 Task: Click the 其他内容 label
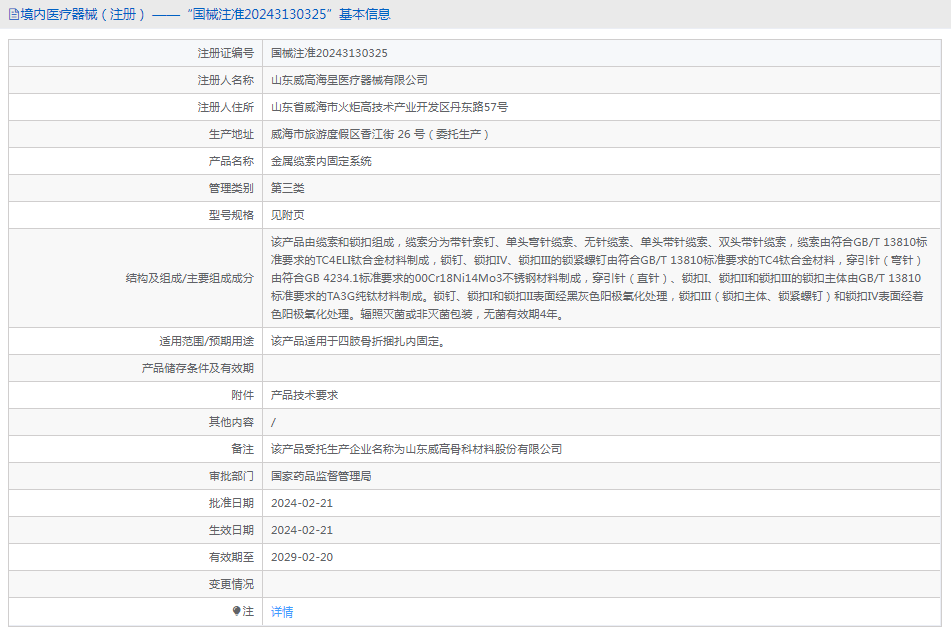pyautogui.click(x=231, y=422)
